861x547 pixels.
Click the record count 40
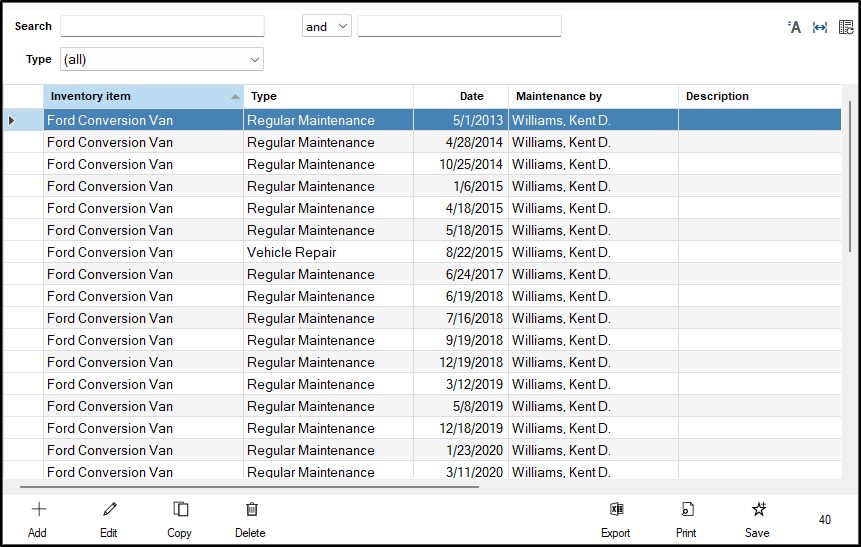click(824, 520)
